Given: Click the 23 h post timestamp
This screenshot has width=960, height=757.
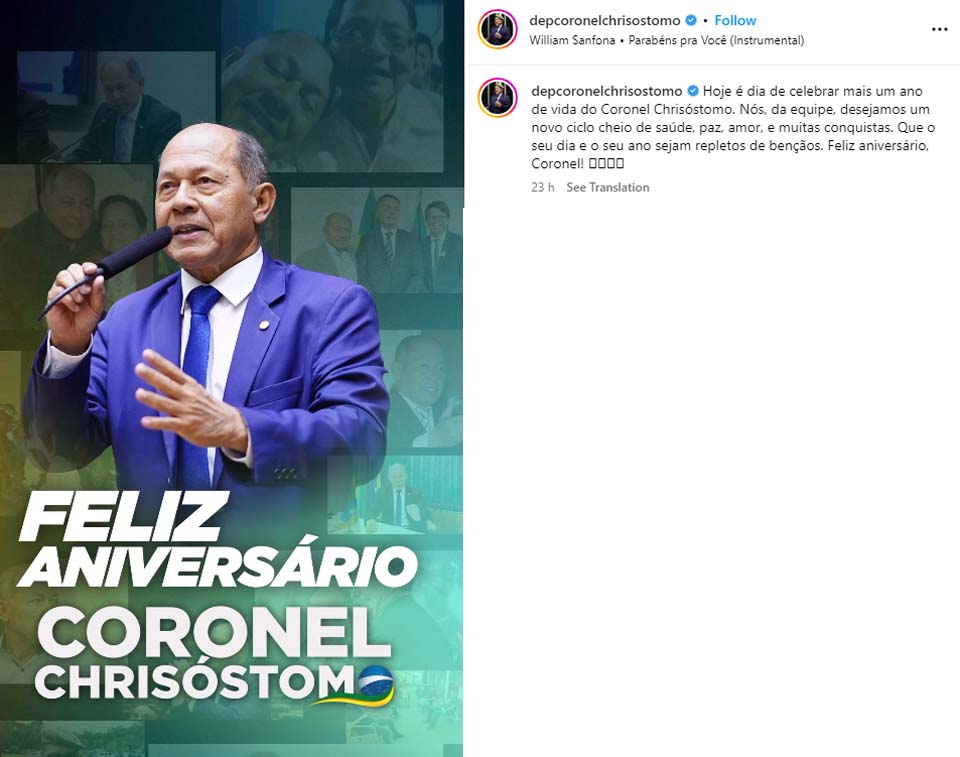Looking at the screenshot, I should click(x=542, y=187).
